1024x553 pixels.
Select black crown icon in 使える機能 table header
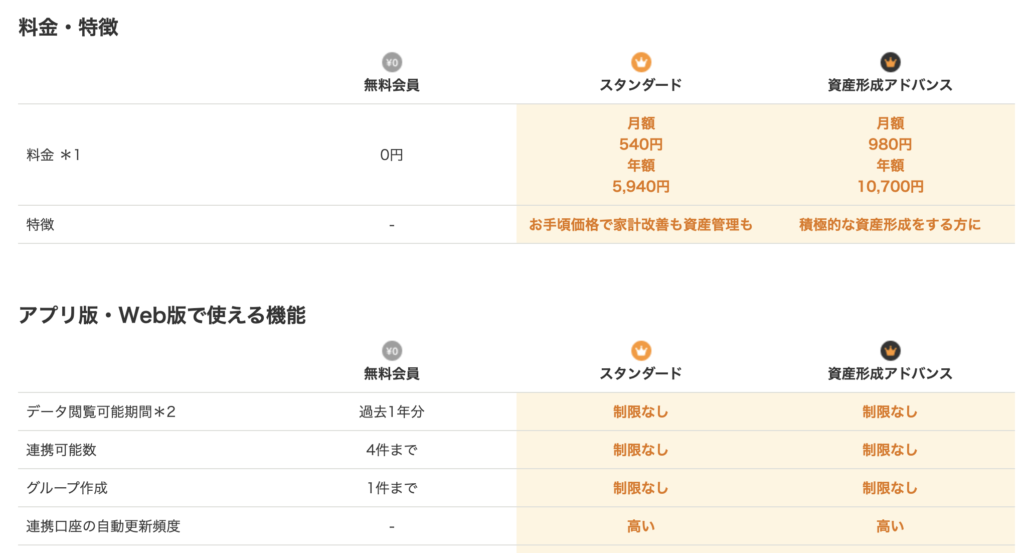click(x=890, y=350)
